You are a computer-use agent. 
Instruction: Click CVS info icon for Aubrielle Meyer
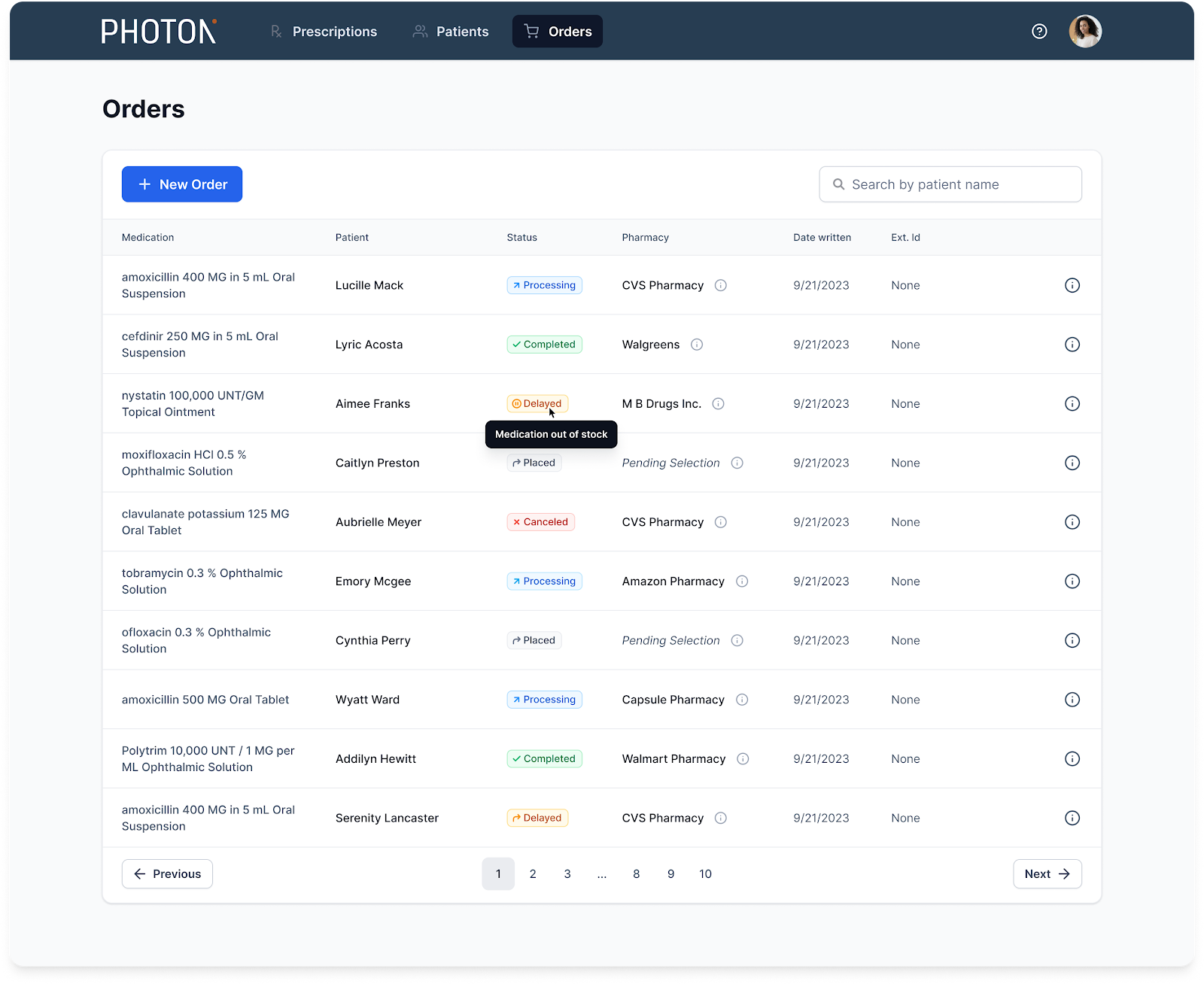point(721,522)
